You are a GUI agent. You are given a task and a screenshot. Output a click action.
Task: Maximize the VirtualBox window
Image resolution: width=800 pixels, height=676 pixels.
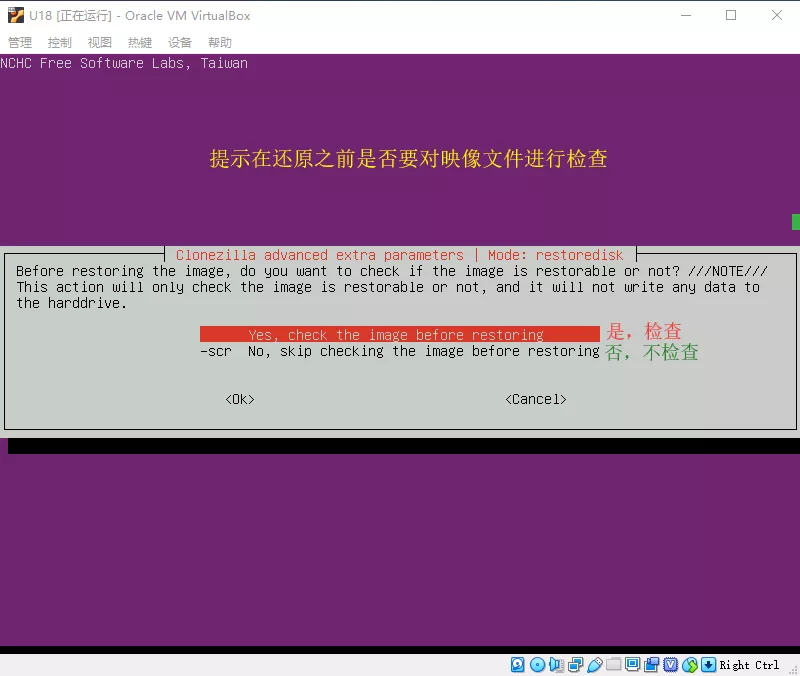(x=731, y=15)
